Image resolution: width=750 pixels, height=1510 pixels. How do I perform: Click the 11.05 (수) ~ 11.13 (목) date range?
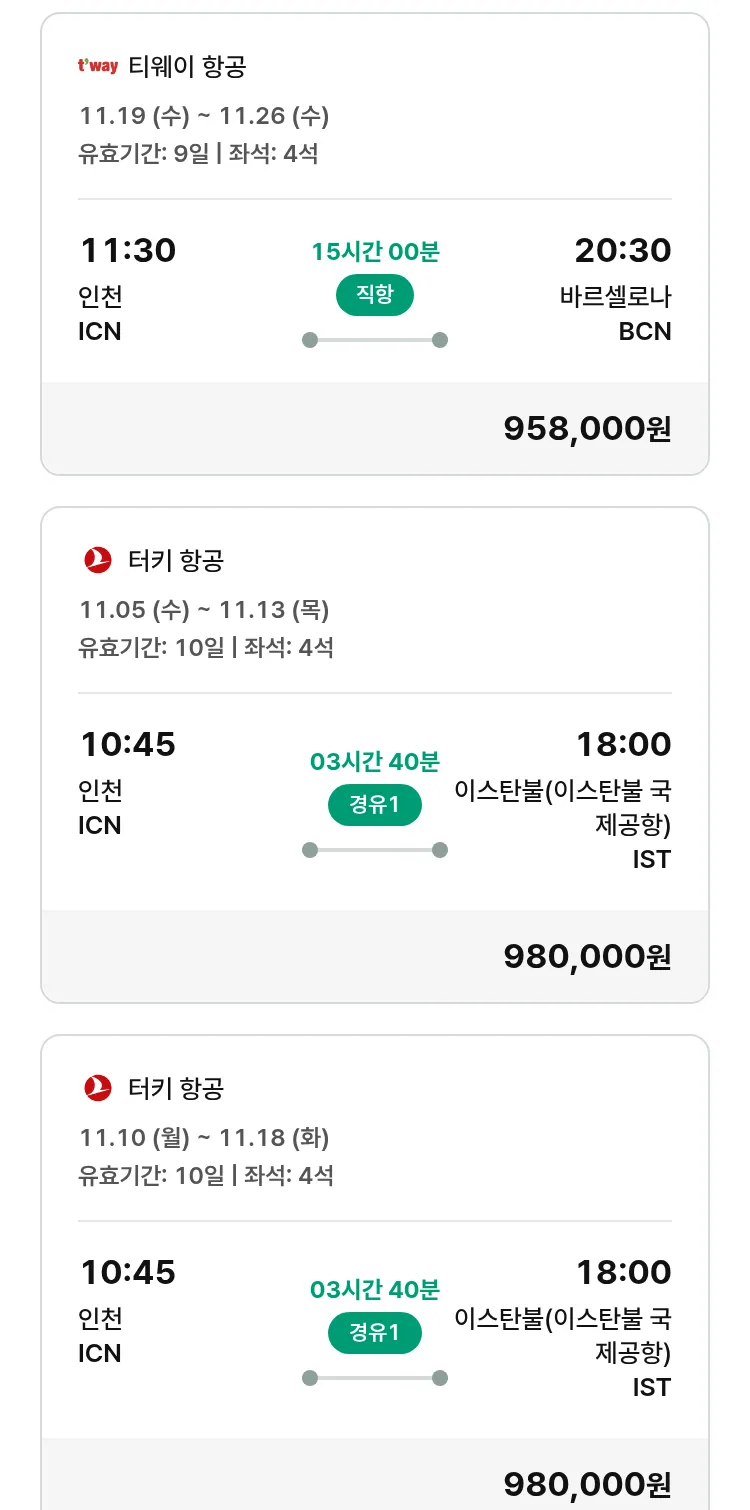point(204,609)
